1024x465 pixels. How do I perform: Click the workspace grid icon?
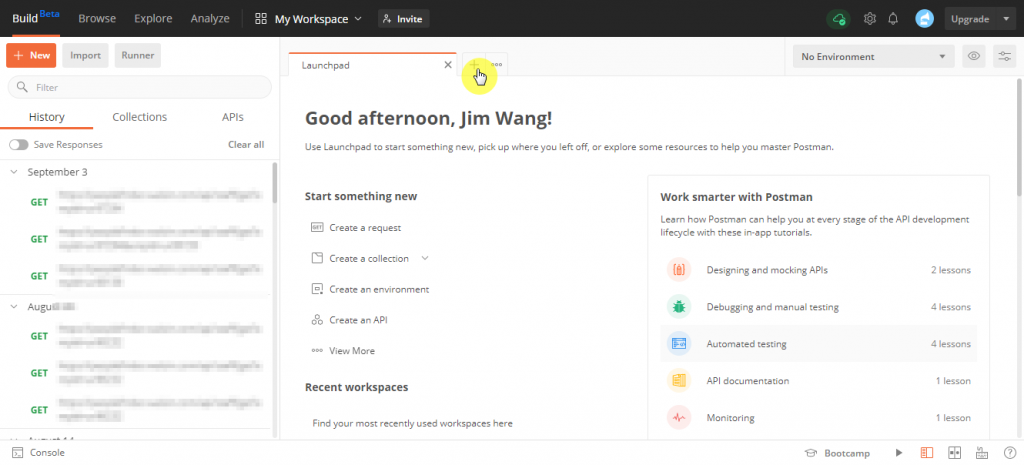pos(261,19)
